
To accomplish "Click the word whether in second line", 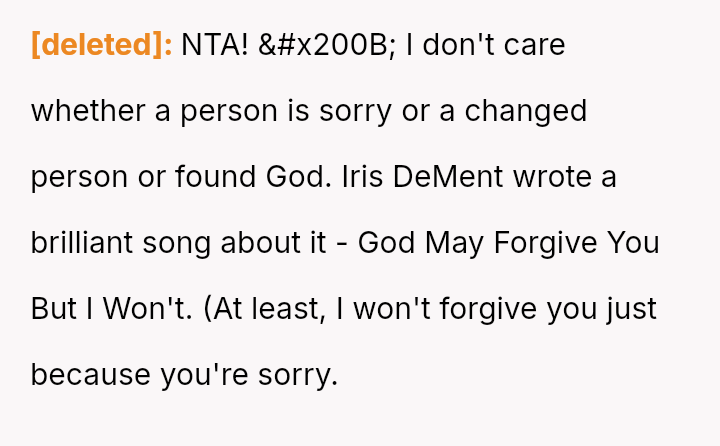I will click(x=88, y=111).
